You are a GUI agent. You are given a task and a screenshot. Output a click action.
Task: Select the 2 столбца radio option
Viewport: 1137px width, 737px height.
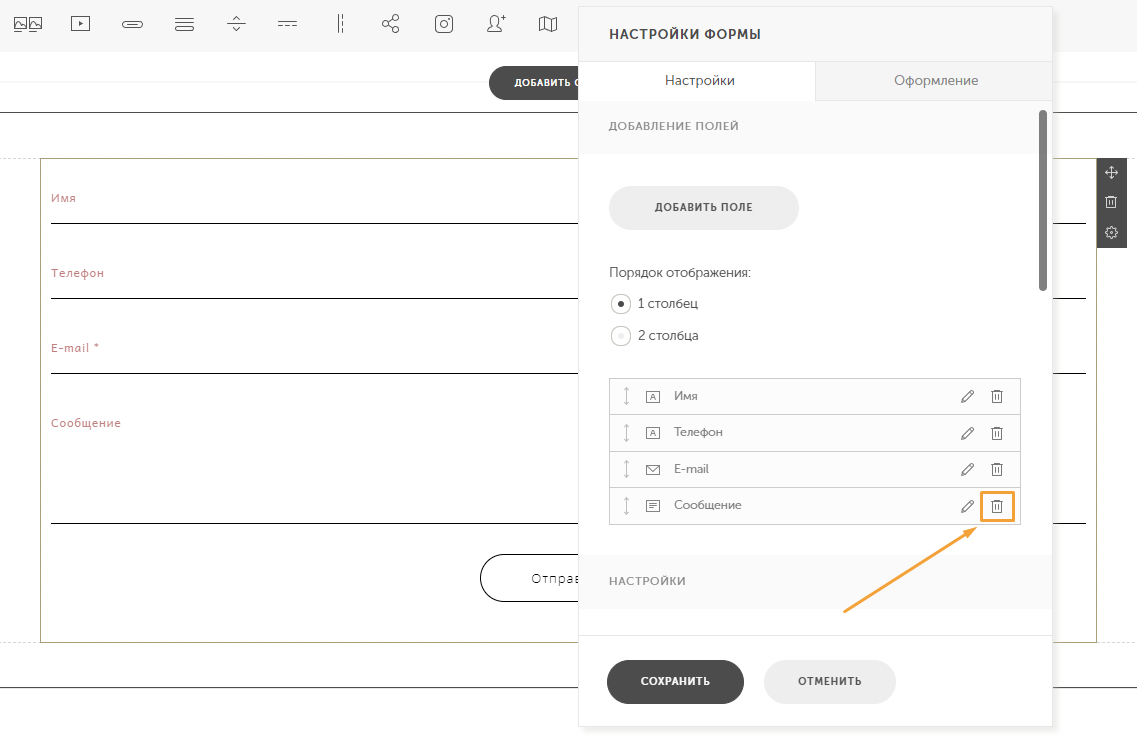[x=621, y=336]
